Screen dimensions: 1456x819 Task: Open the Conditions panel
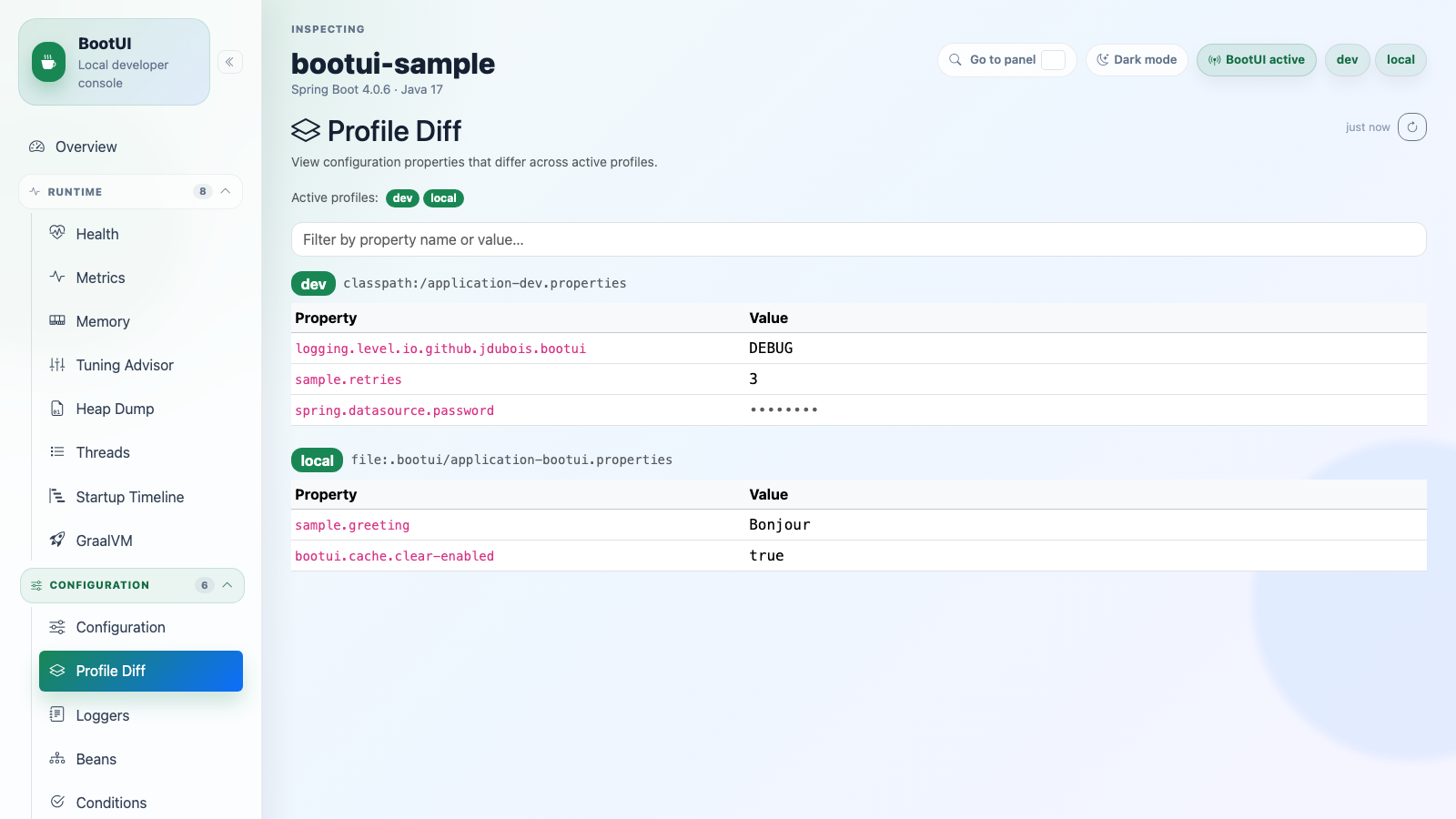click(x=141, y=803)
